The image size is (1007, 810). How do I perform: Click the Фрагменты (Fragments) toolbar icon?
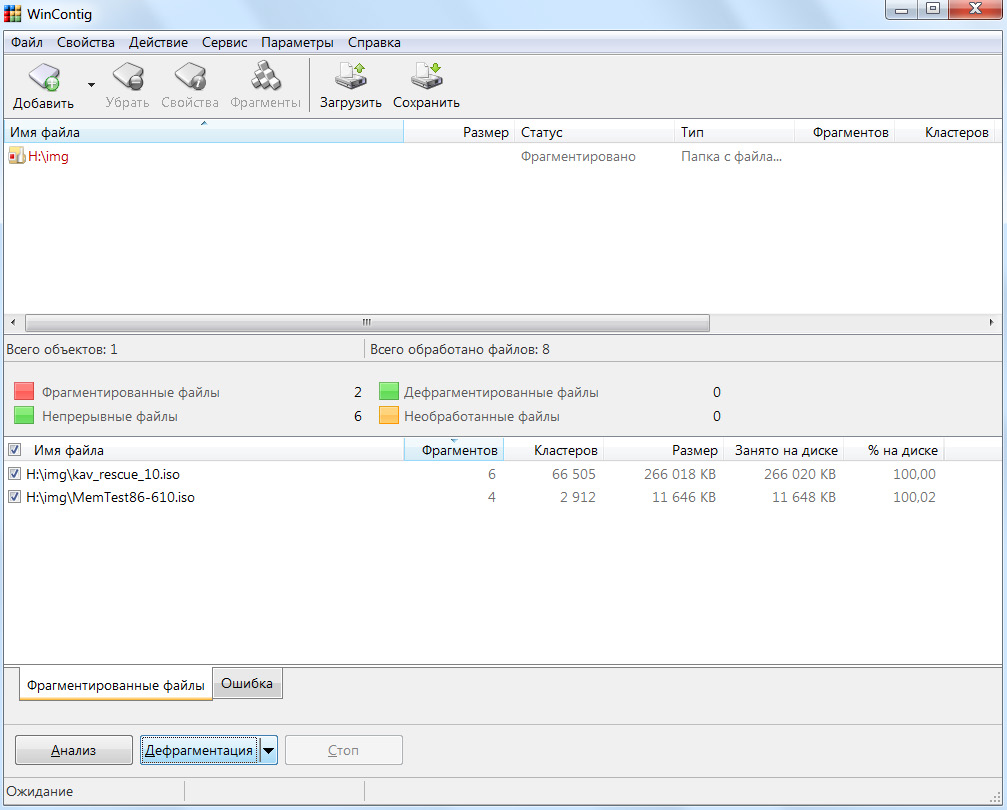pyautogui.click(x=265, y=78)
